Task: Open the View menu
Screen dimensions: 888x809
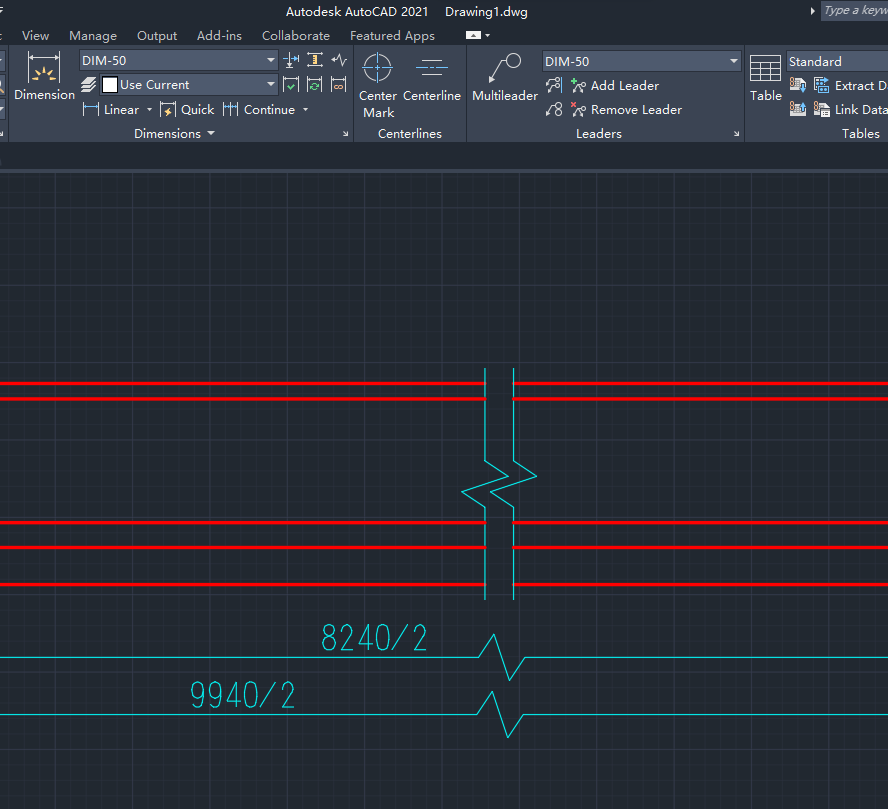Action: click(x=36, y=35)
